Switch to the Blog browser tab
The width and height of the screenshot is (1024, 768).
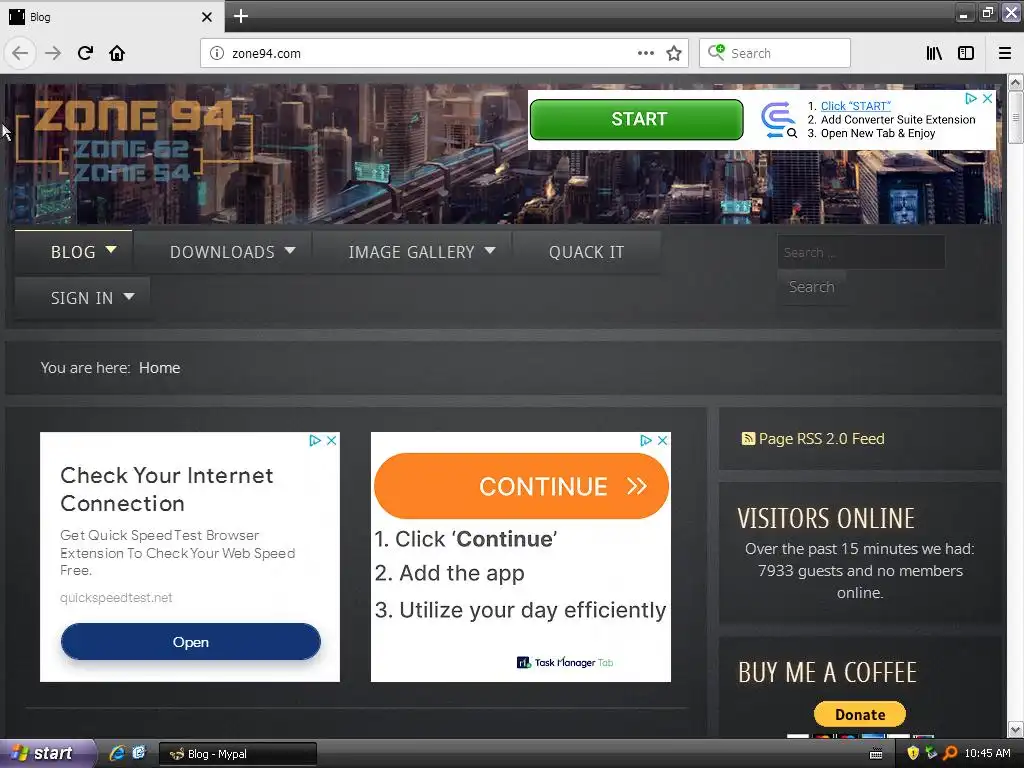112,17
